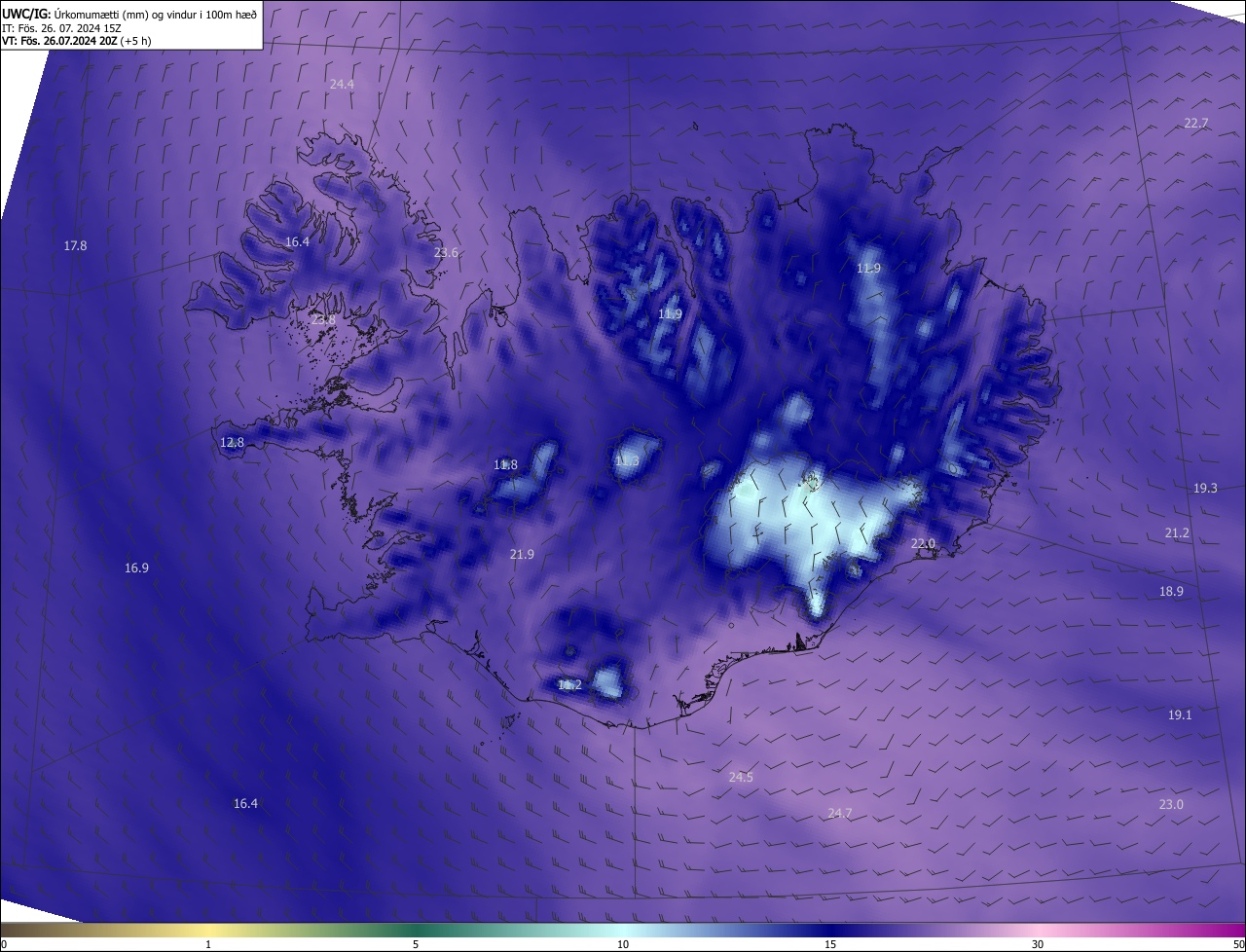Screen dimensions: 1246x952
Task: Click the 19.3 value label
Action: click(x=1205, y=489)
